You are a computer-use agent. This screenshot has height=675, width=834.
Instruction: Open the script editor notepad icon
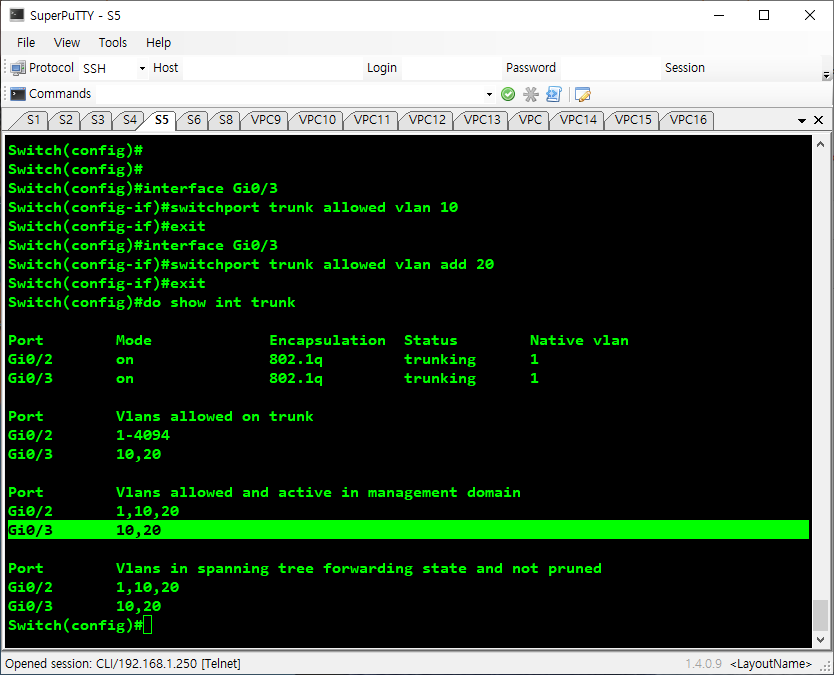click(x=582, y=94)
